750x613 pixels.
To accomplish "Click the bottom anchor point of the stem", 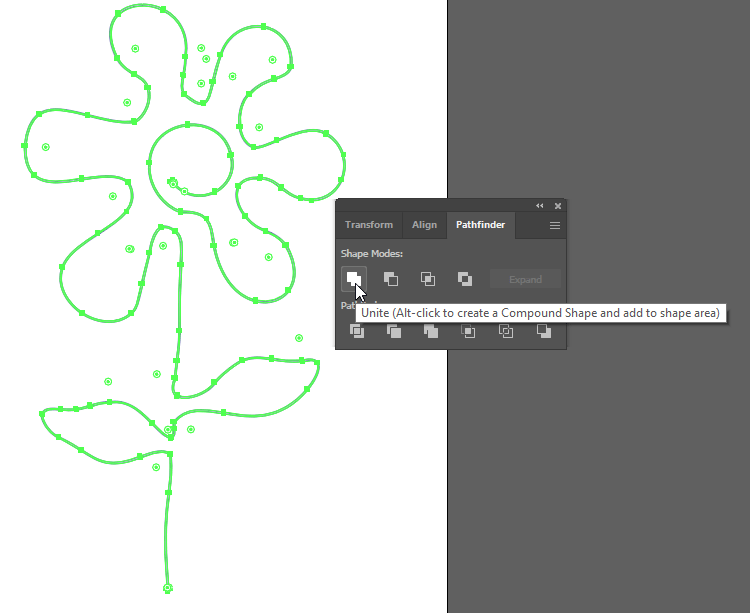I will pos(168,587).
